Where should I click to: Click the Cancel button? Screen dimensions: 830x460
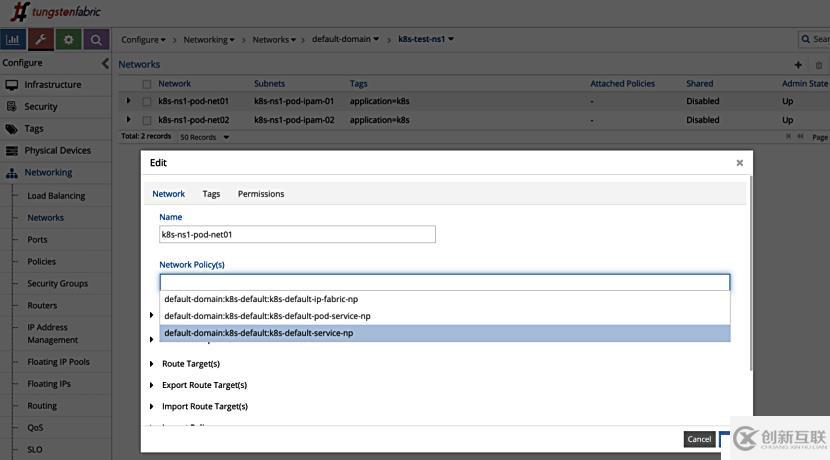(699, 439)
